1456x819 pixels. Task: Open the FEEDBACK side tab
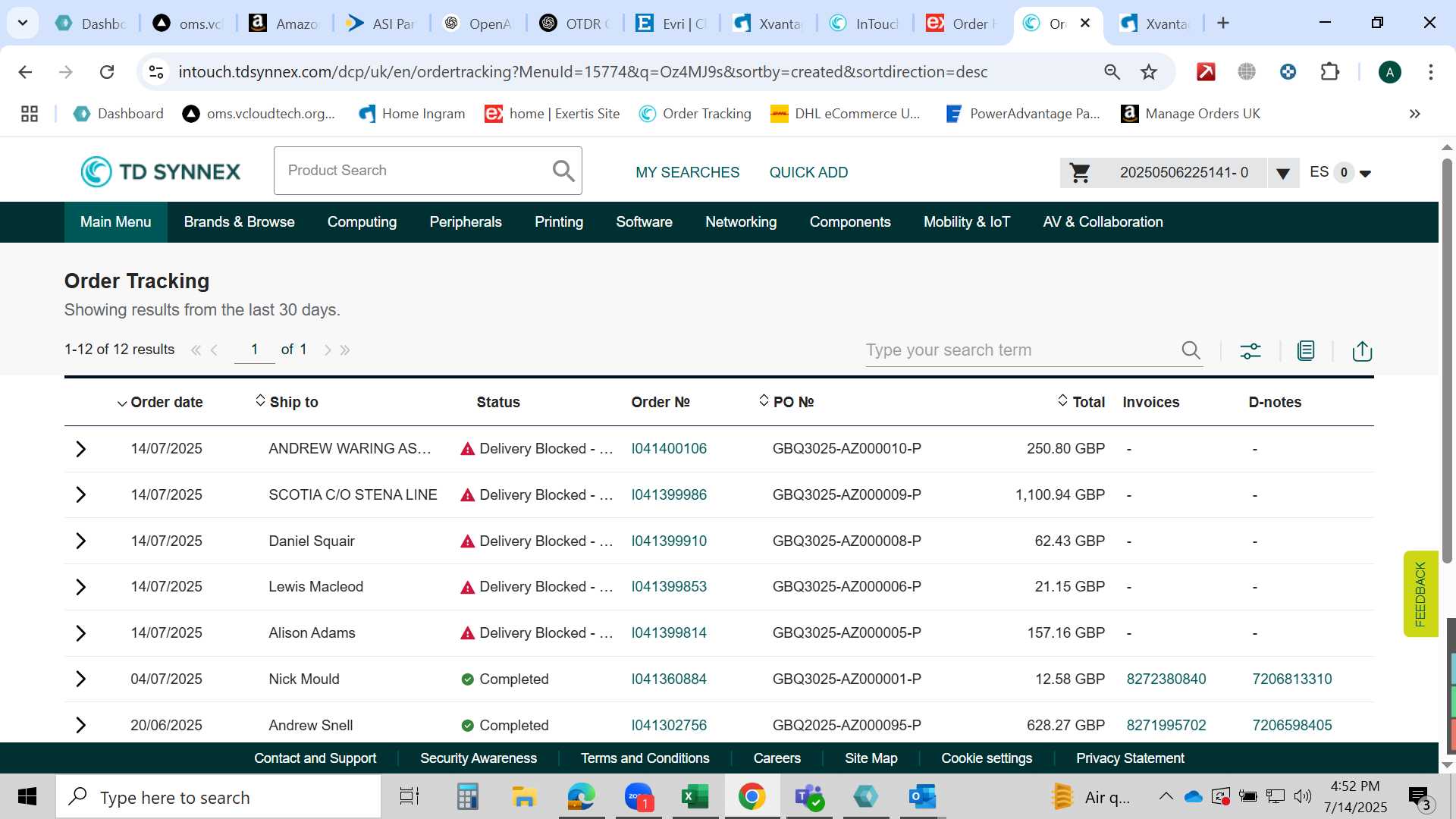pyautogui.click(x=1420, y=594)
